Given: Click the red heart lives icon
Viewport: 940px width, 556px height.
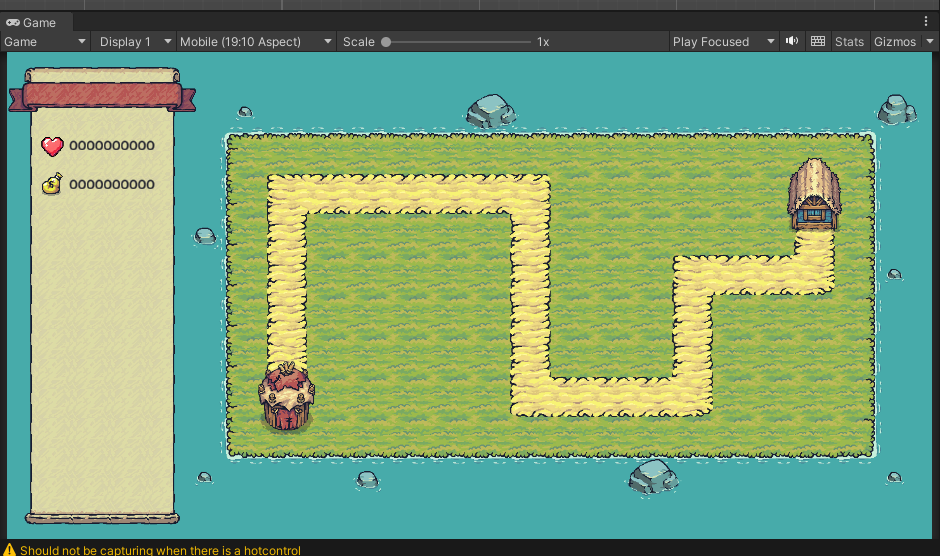Looking at the screenshot, I should (x=52, y=146).
